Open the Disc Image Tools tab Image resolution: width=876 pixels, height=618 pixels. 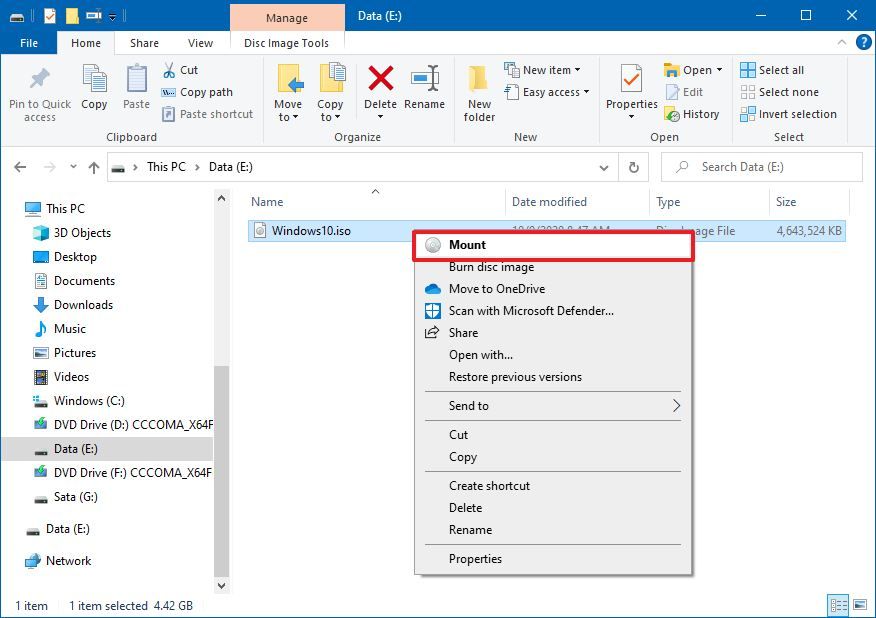click(x=287, y=43)
